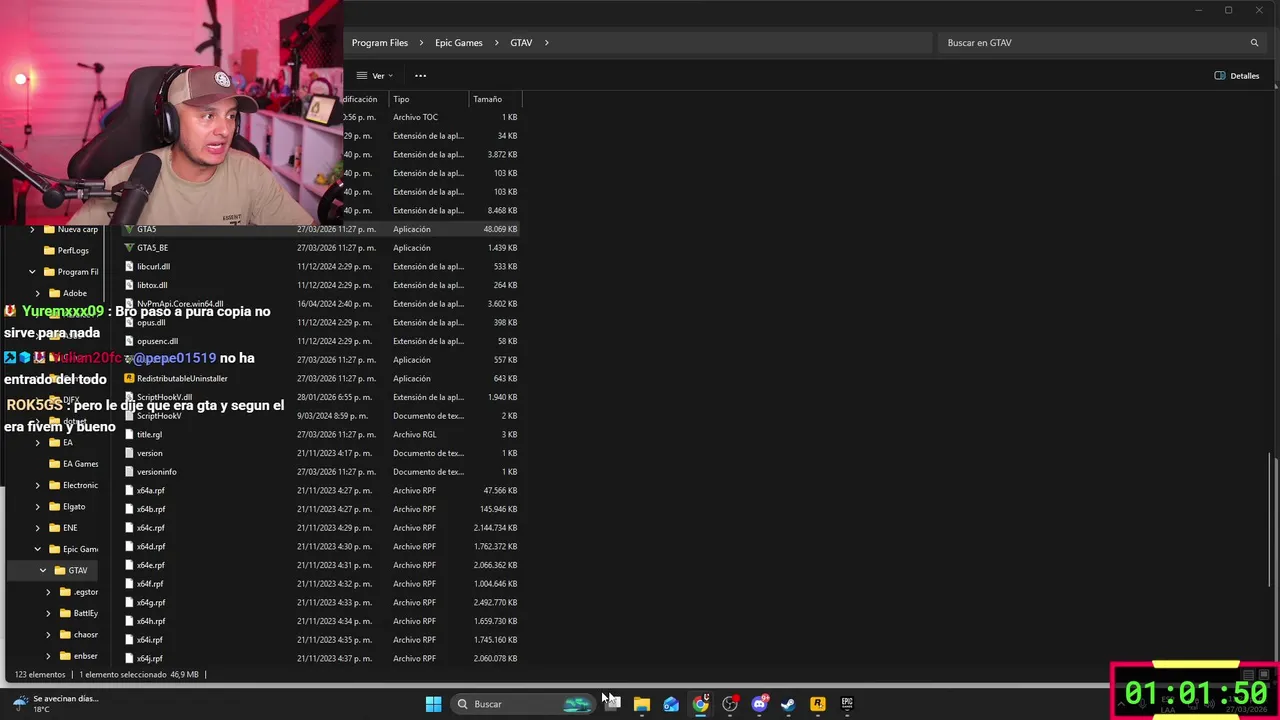The width and height of the screenshot is (1280, 720).
Task: Expand the .egstor subfolder in tree
Action: click(x=49, y=592)
